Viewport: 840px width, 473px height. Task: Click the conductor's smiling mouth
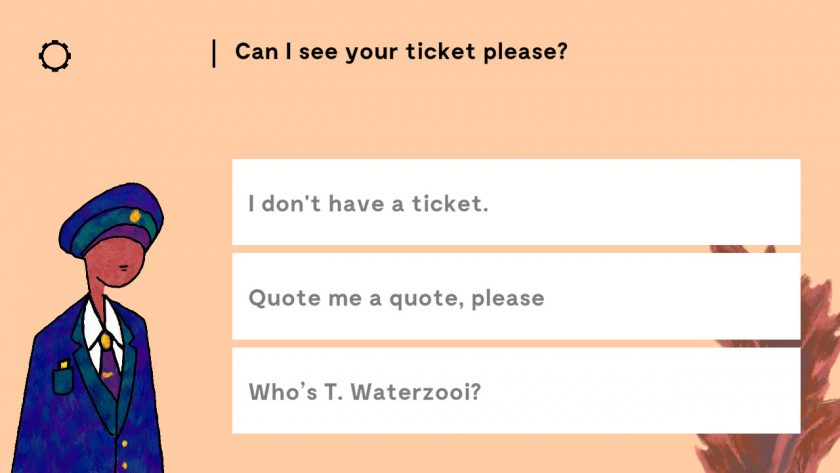click(102, 281)
